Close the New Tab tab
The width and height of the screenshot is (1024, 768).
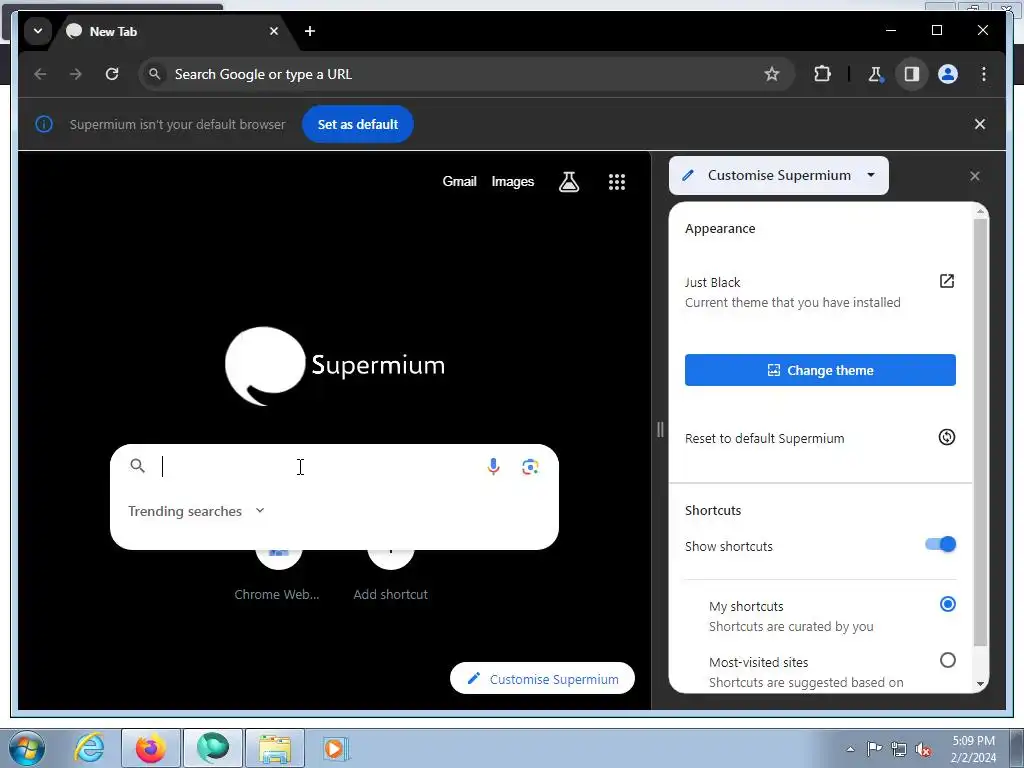(x=274, y=31)
